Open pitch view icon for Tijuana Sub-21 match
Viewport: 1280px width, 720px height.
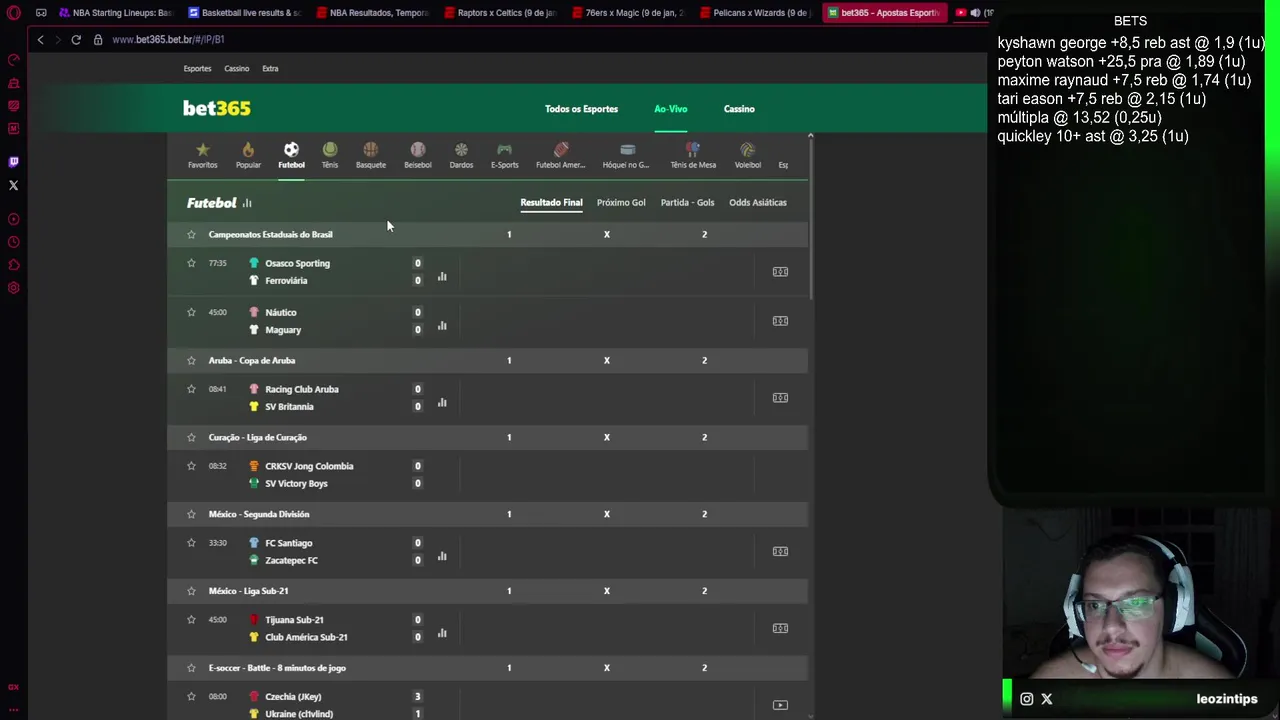pyautogui.click(x=780, y=628)
